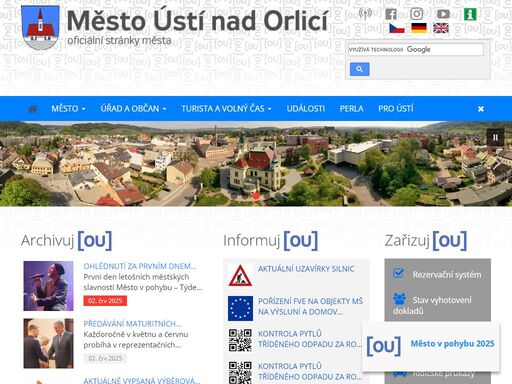Open Rezervační systém link
Screen dimensions: 512x384
click(x=447, y=275)
